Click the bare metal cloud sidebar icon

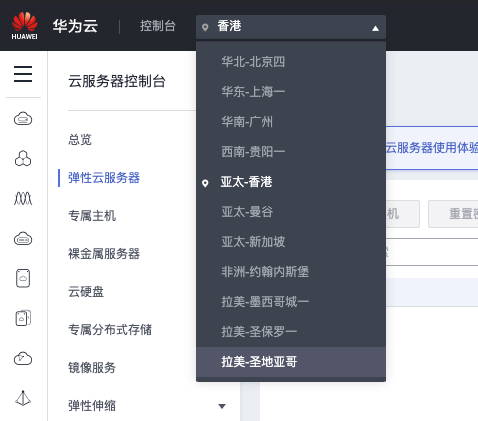pos(23,238)
